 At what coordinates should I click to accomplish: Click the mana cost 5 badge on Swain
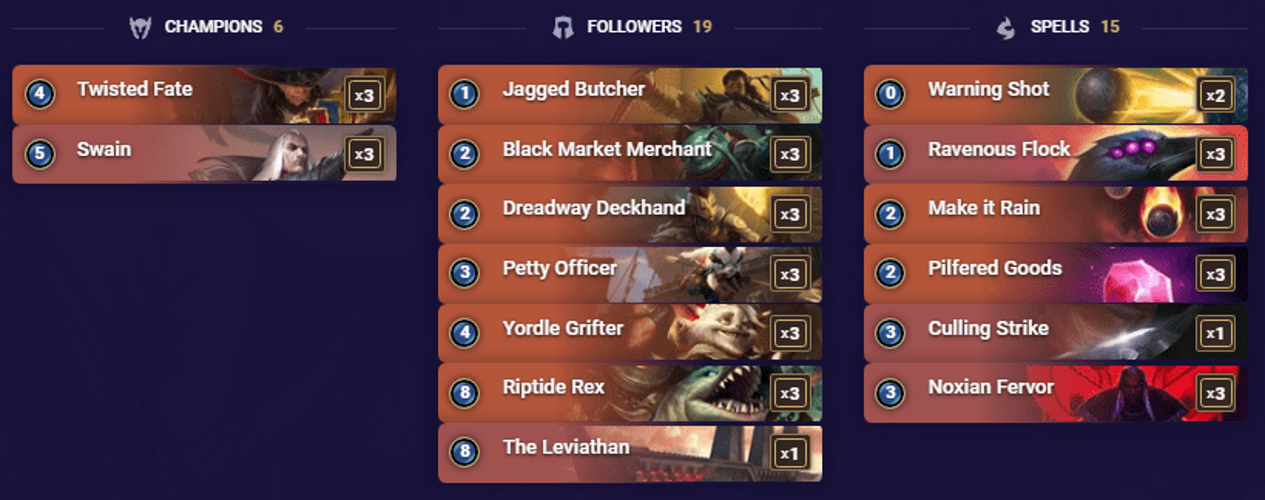click(x=38, y=155)
